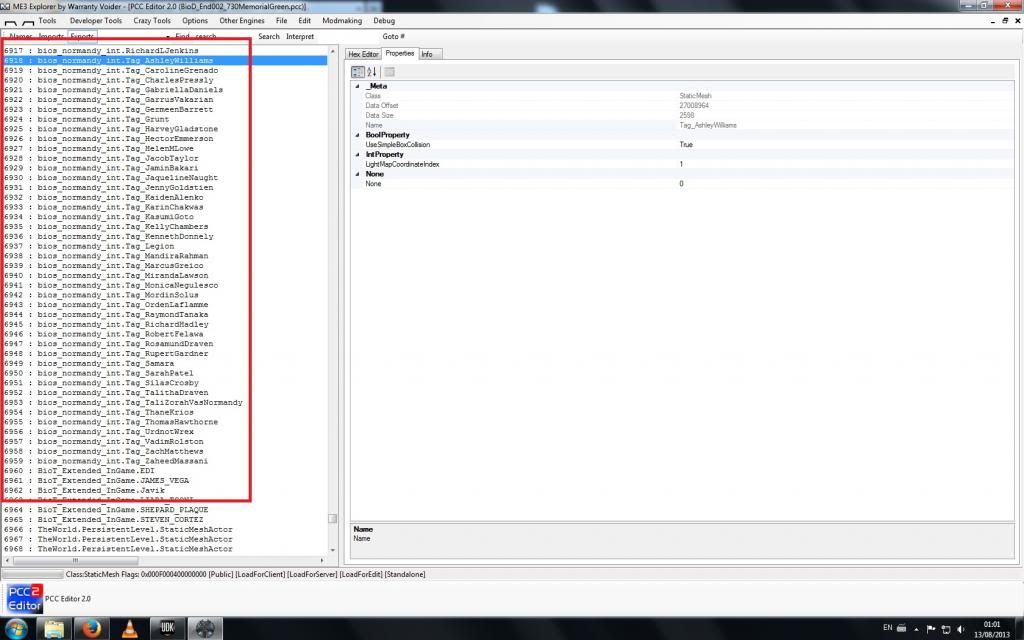Switch to the Info tab
Screen dimensions: 1024x640
pyautogui.click(x=427, y=53)
